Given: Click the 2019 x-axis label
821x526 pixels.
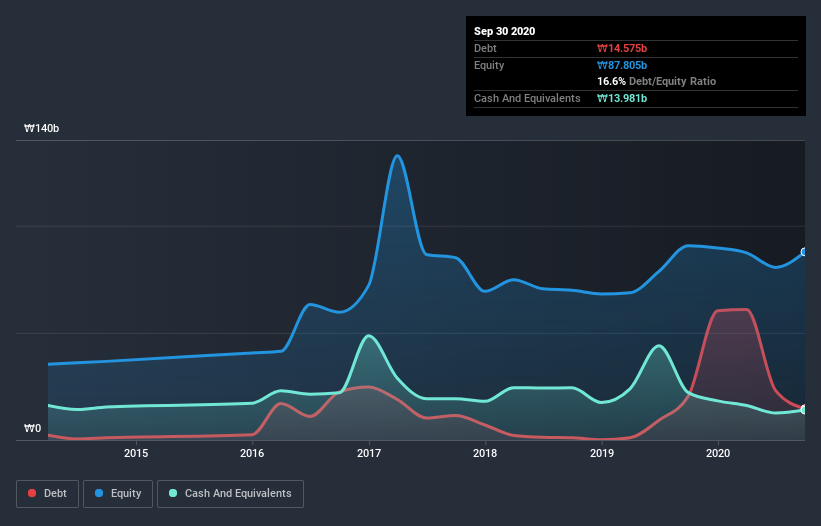Looking at the screenshot, I should (602, 453).
